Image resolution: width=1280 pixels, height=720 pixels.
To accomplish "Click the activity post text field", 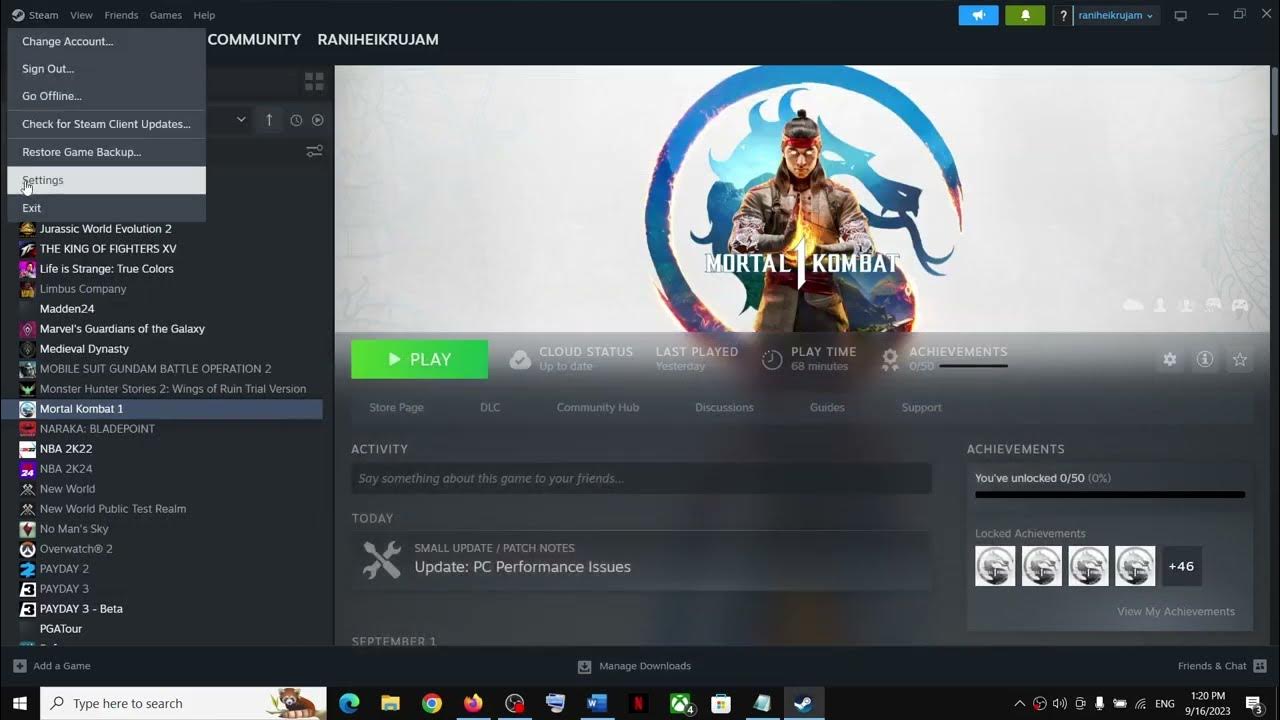I will click(x=641, y=478).
